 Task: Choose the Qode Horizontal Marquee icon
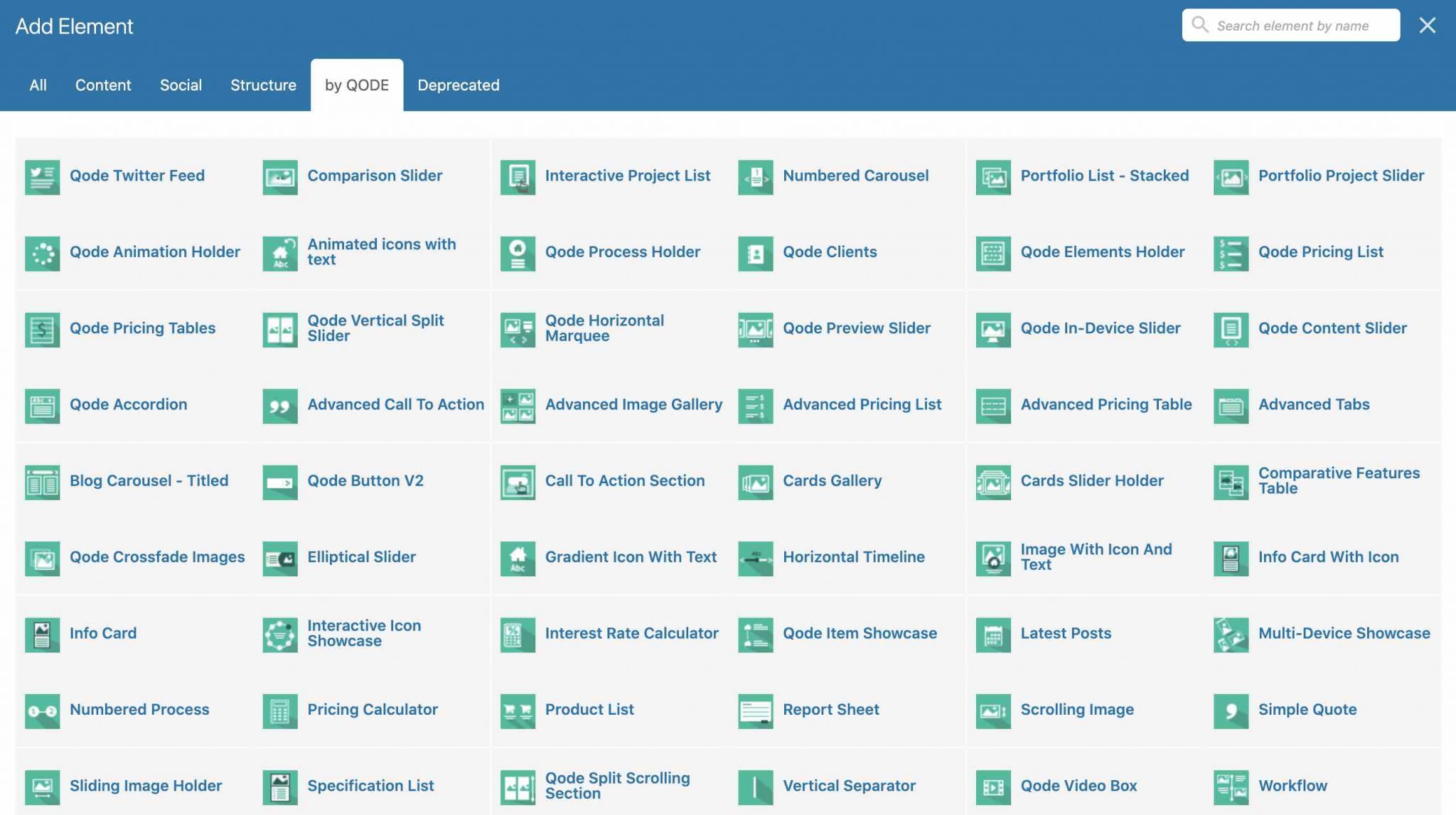518,330
